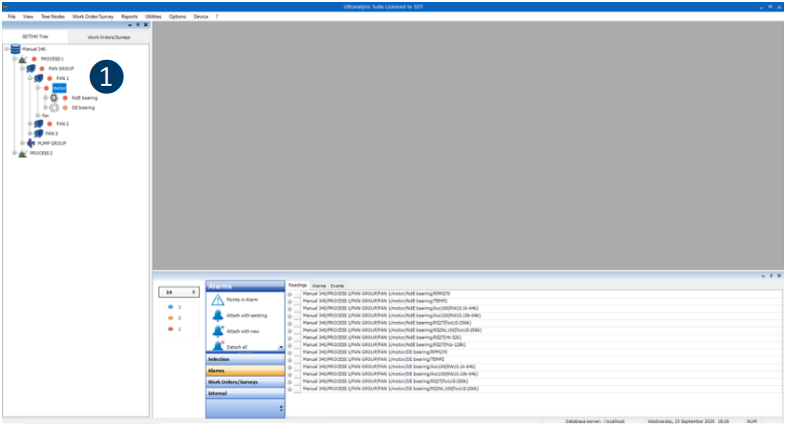Screen dimensions: 787x427
Task: Open the Internal panel section
Action: point(245,393)
